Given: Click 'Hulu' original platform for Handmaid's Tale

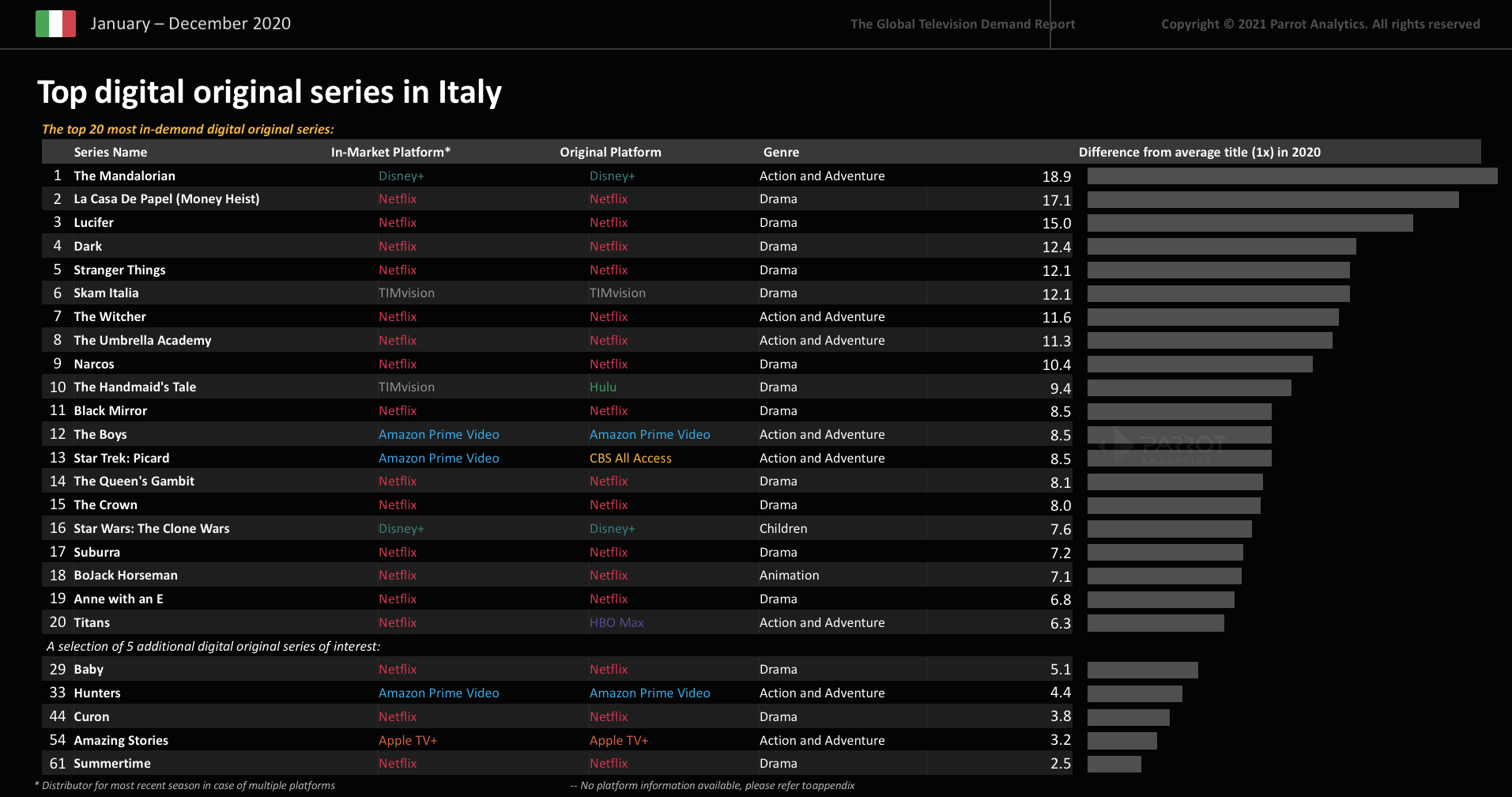Looking at the screenshot, I should point(603,387).
